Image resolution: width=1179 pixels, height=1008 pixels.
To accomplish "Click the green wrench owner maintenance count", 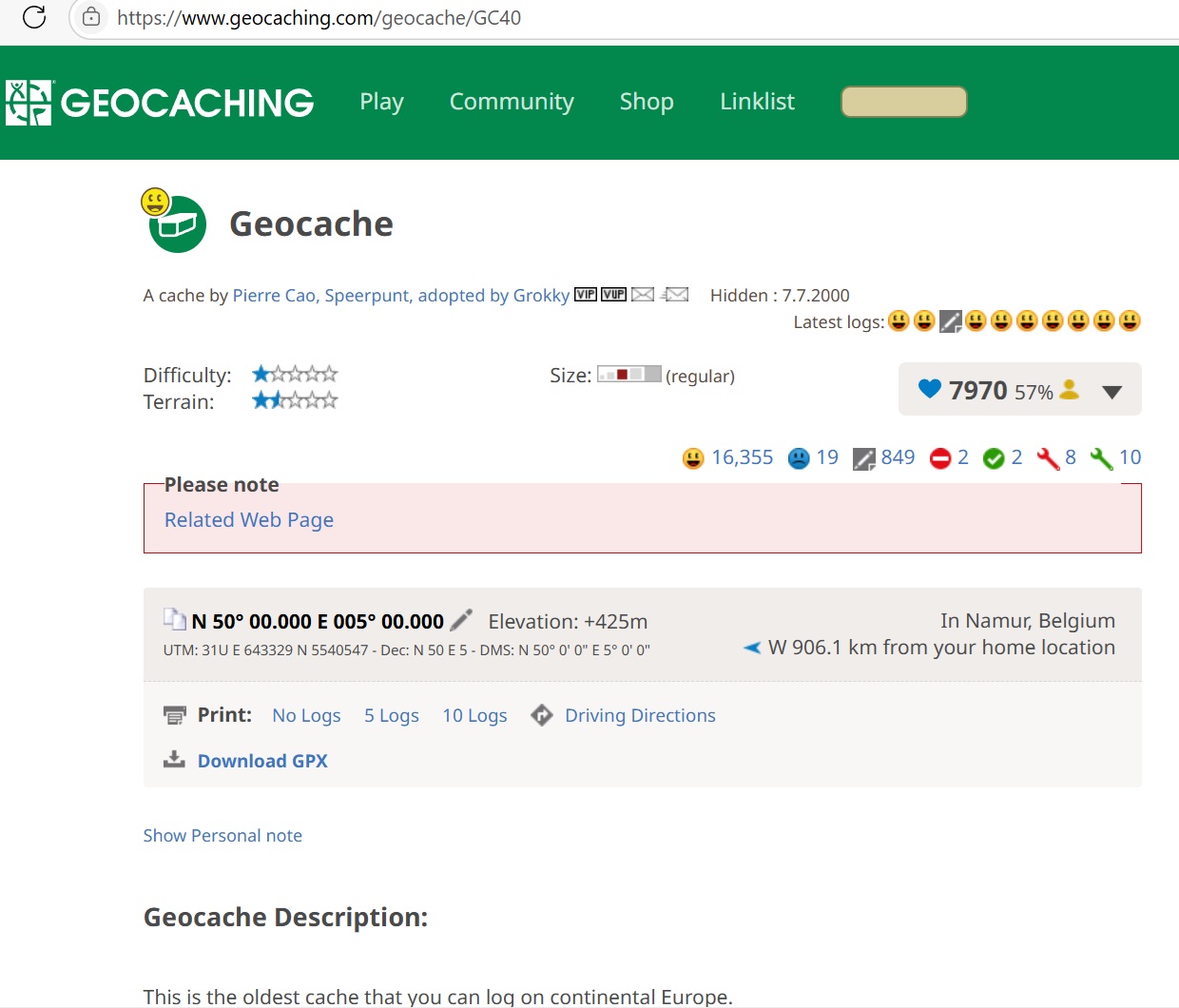I will point(1115,458).
